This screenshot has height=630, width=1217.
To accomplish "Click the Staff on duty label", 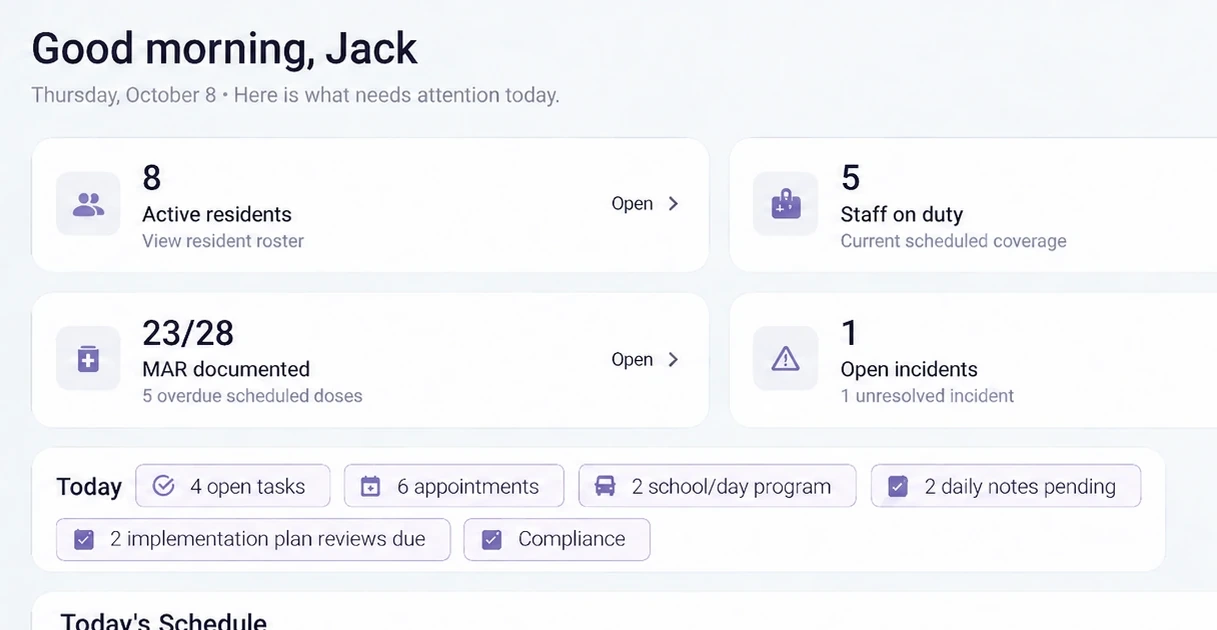I will [x=901, y=214].
